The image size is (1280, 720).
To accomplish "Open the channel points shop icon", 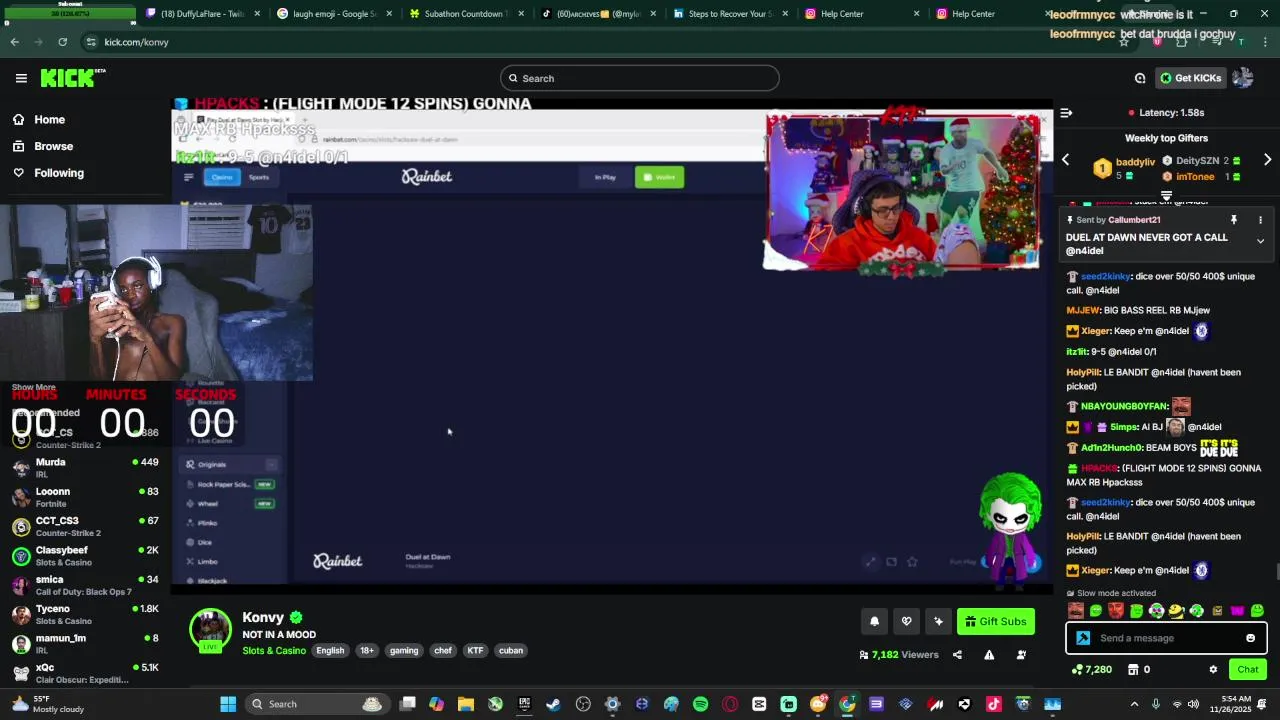I will [x=1133, y=670].
